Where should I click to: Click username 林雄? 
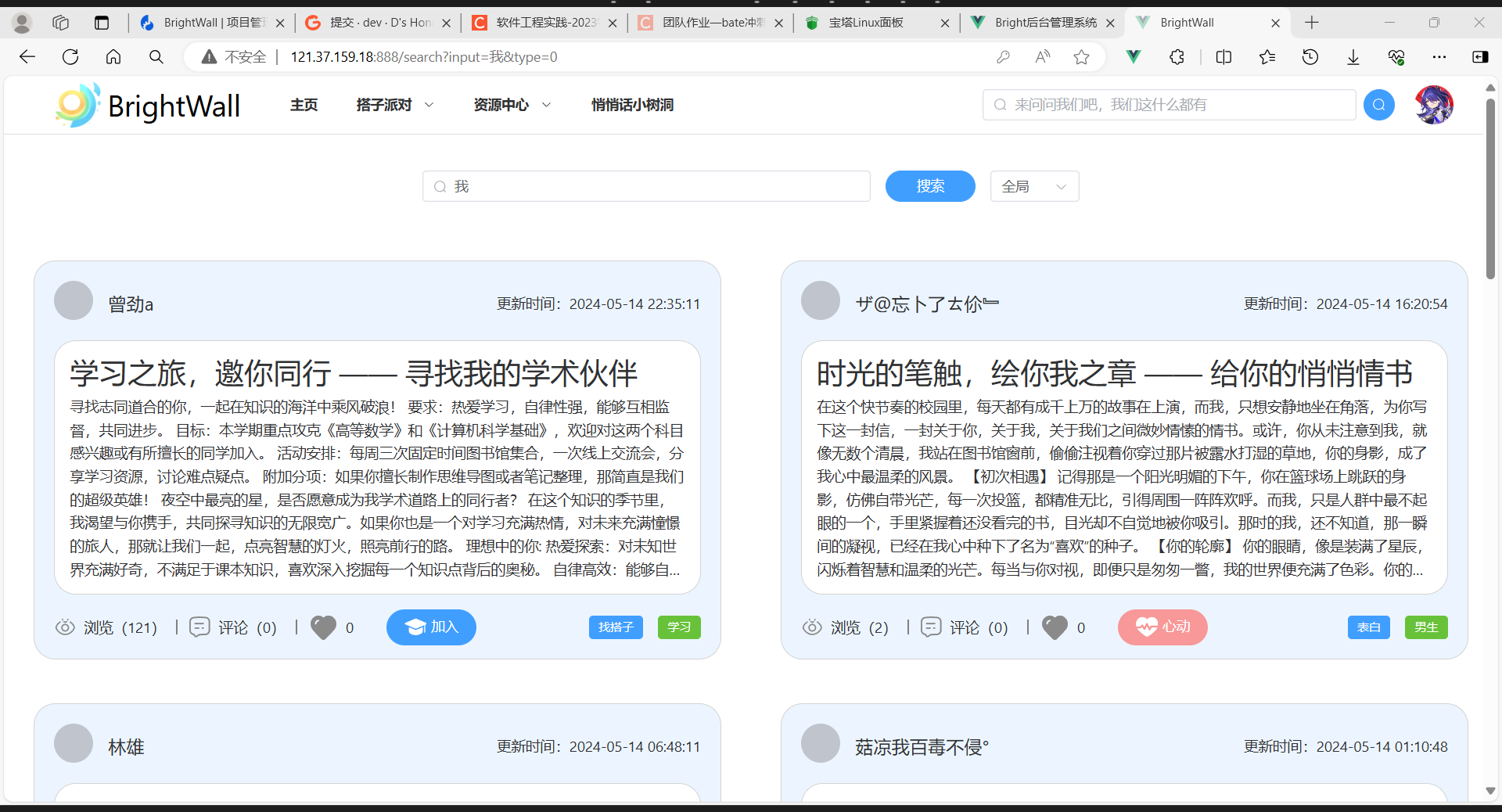126,747
